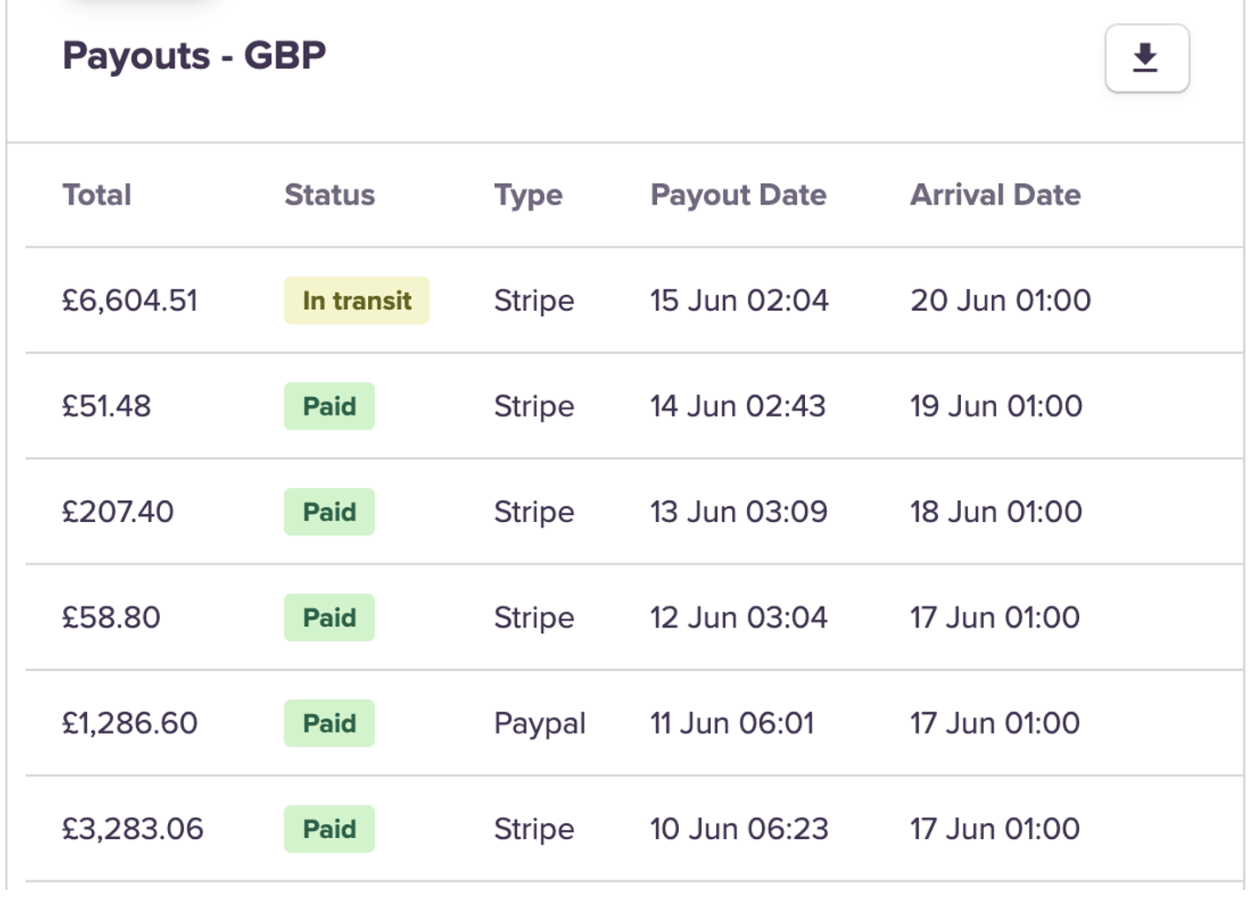
Task: Click the Paid badge for £207.40
Action: point(329,512)
